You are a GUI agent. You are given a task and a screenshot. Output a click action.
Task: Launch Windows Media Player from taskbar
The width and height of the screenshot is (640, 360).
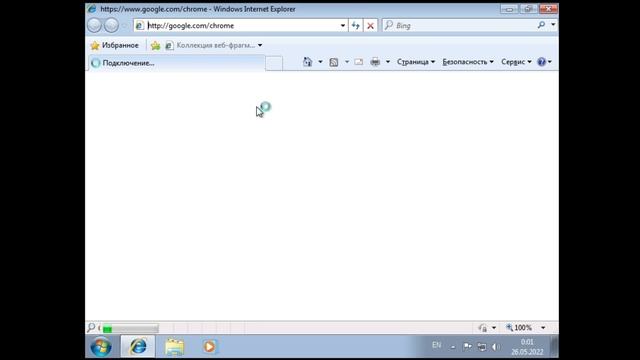coord(209,347)
